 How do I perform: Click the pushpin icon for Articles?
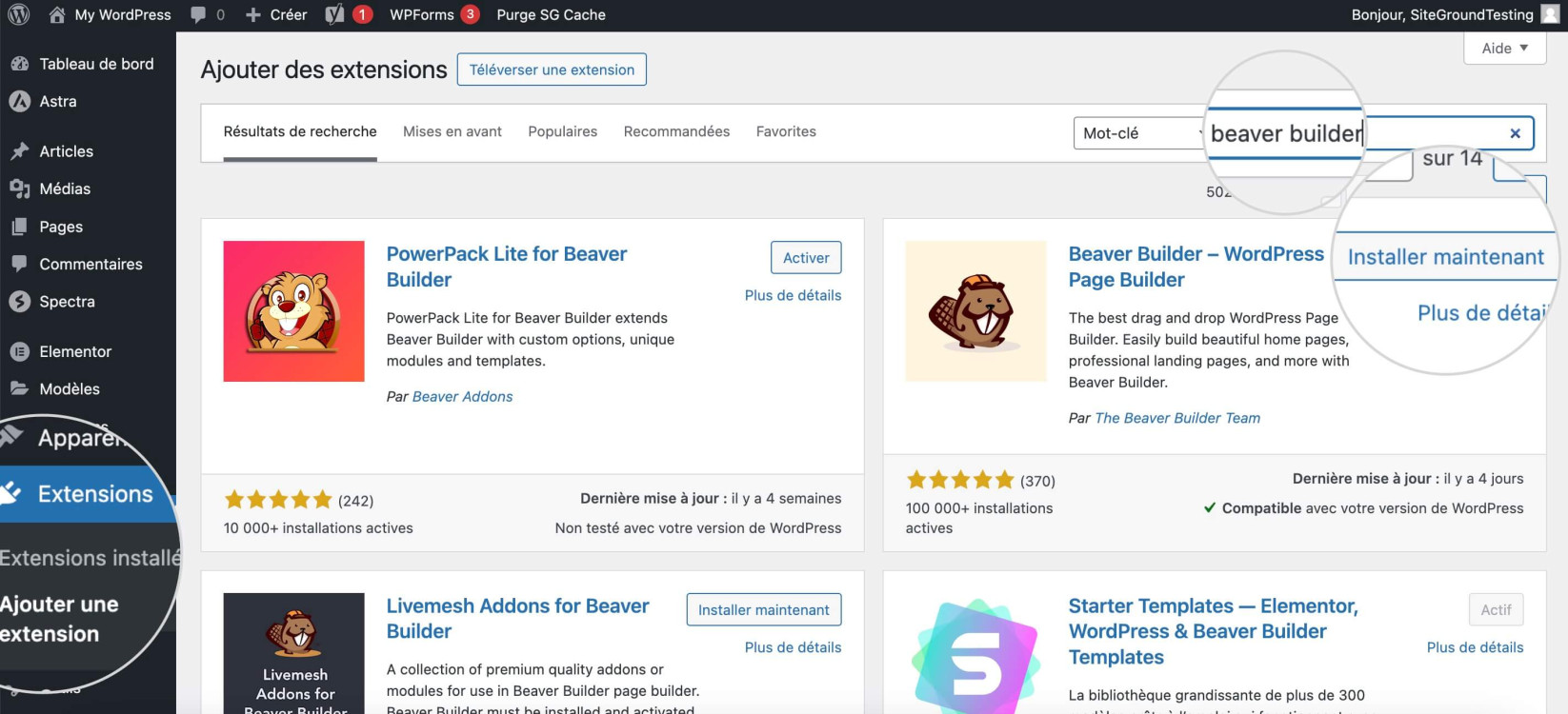pos(19,151)
